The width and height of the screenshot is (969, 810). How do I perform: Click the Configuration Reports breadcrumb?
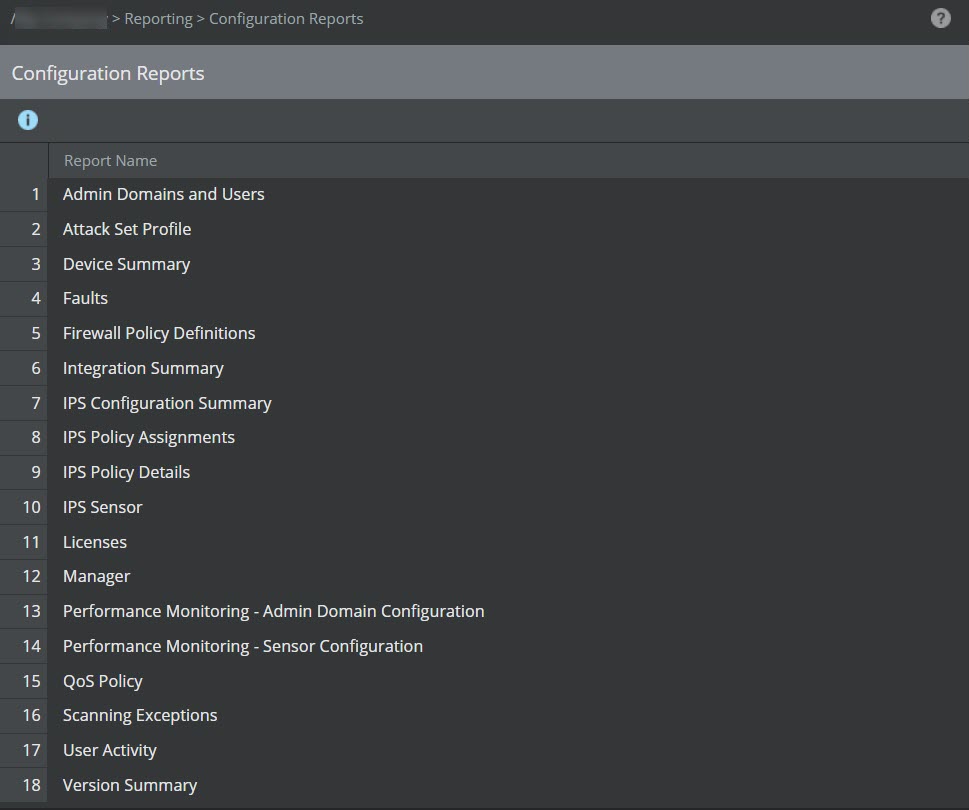tap(286, 19)
